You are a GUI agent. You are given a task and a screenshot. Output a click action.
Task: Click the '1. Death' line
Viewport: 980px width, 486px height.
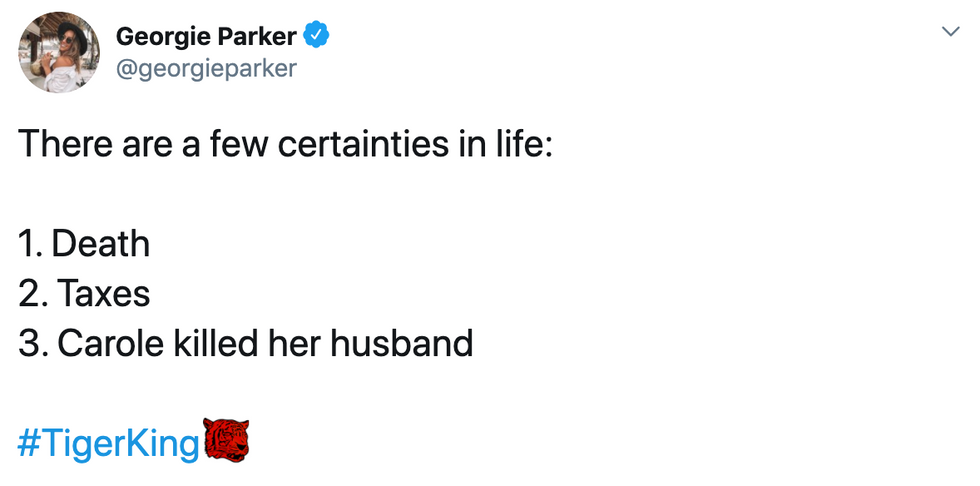[84, 244]
